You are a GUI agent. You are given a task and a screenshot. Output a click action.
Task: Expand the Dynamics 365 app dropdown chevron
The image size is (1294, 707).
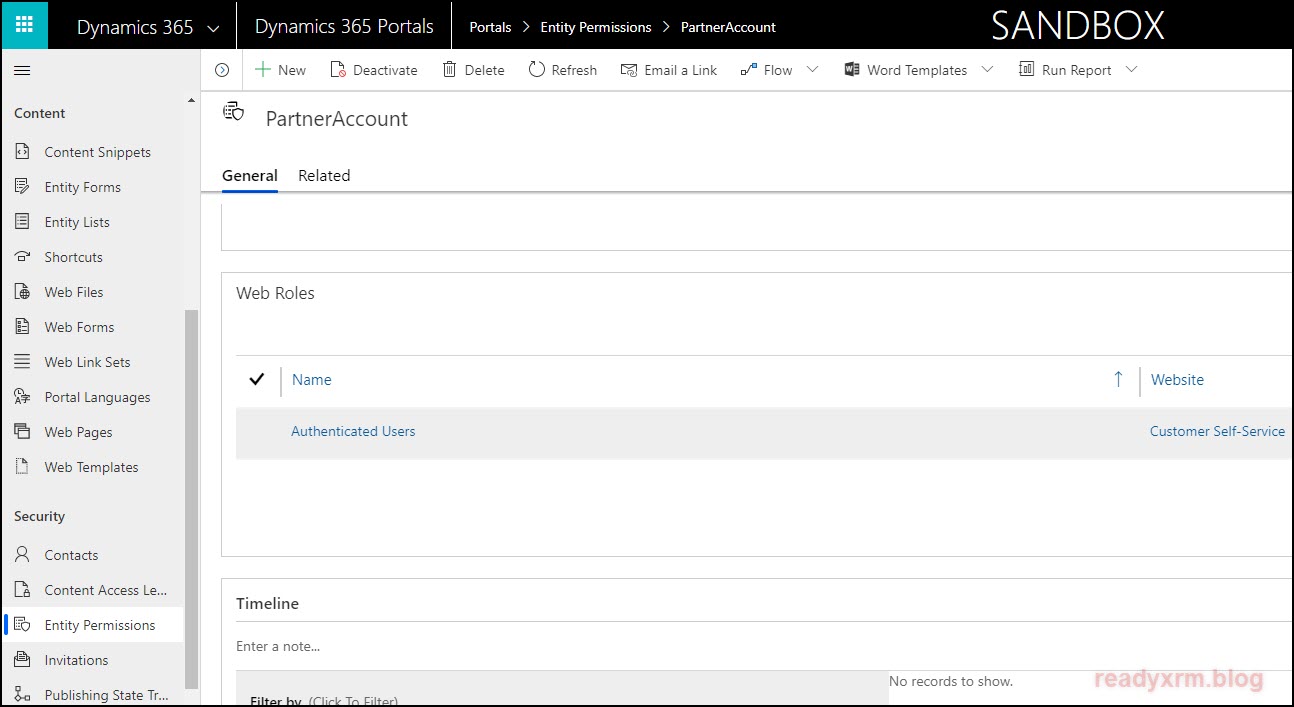pyautogui.click(x=213, y=29)
